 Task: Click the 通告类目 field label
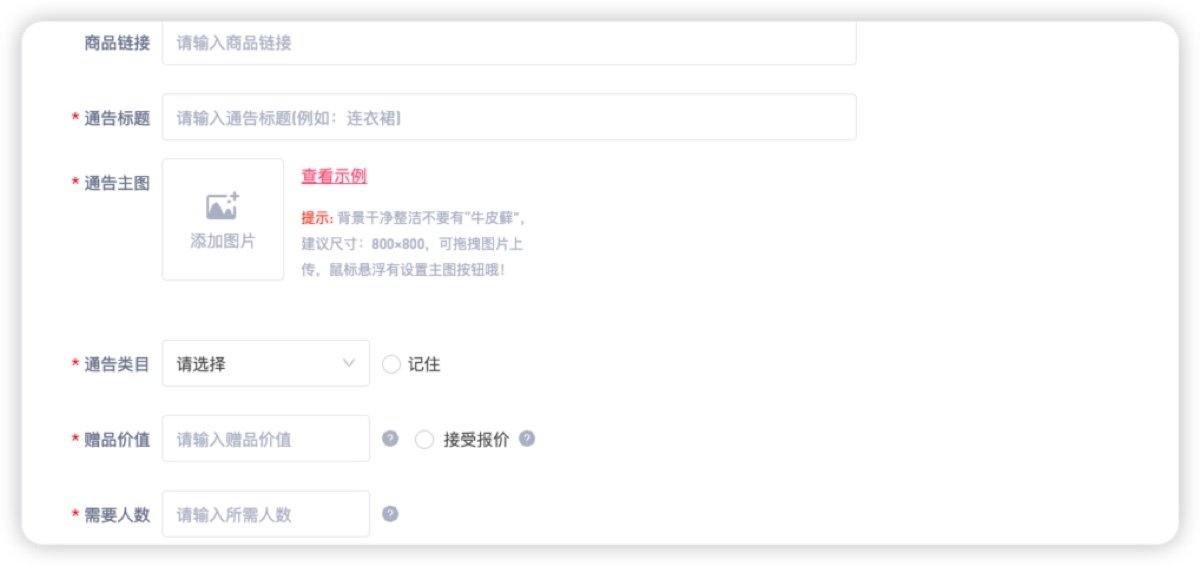pos(117,365)
